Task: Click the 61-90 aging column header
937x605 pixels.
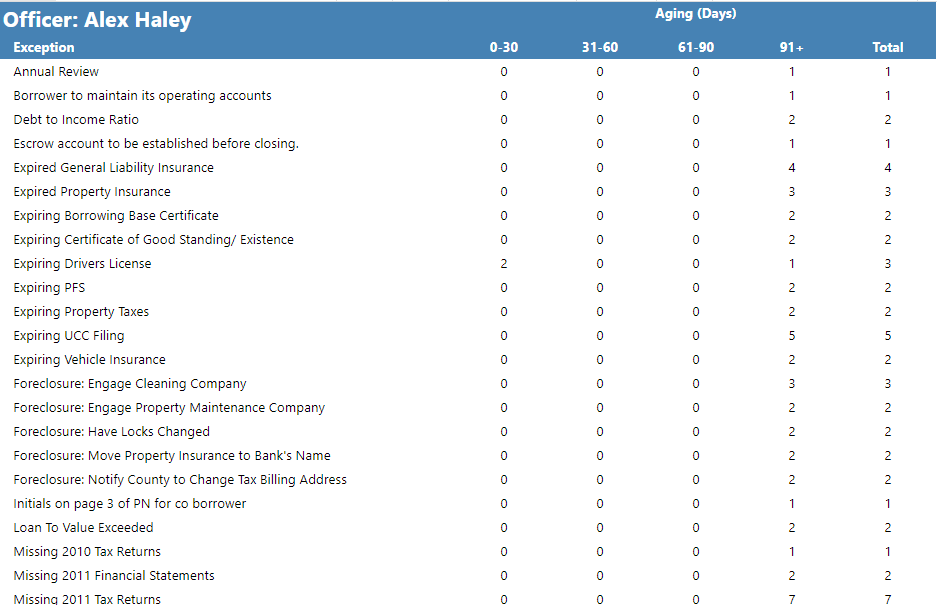Action: coord(696,47)
